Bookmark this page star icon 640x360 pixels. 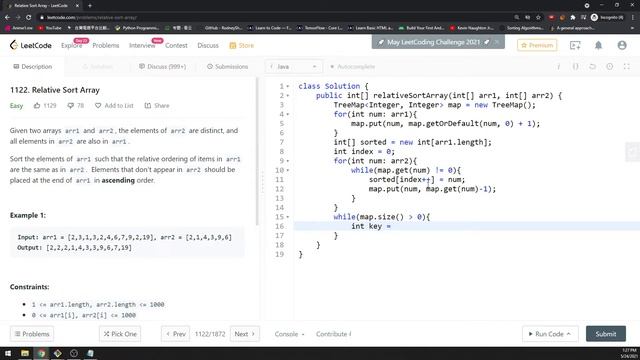point(538,18)
